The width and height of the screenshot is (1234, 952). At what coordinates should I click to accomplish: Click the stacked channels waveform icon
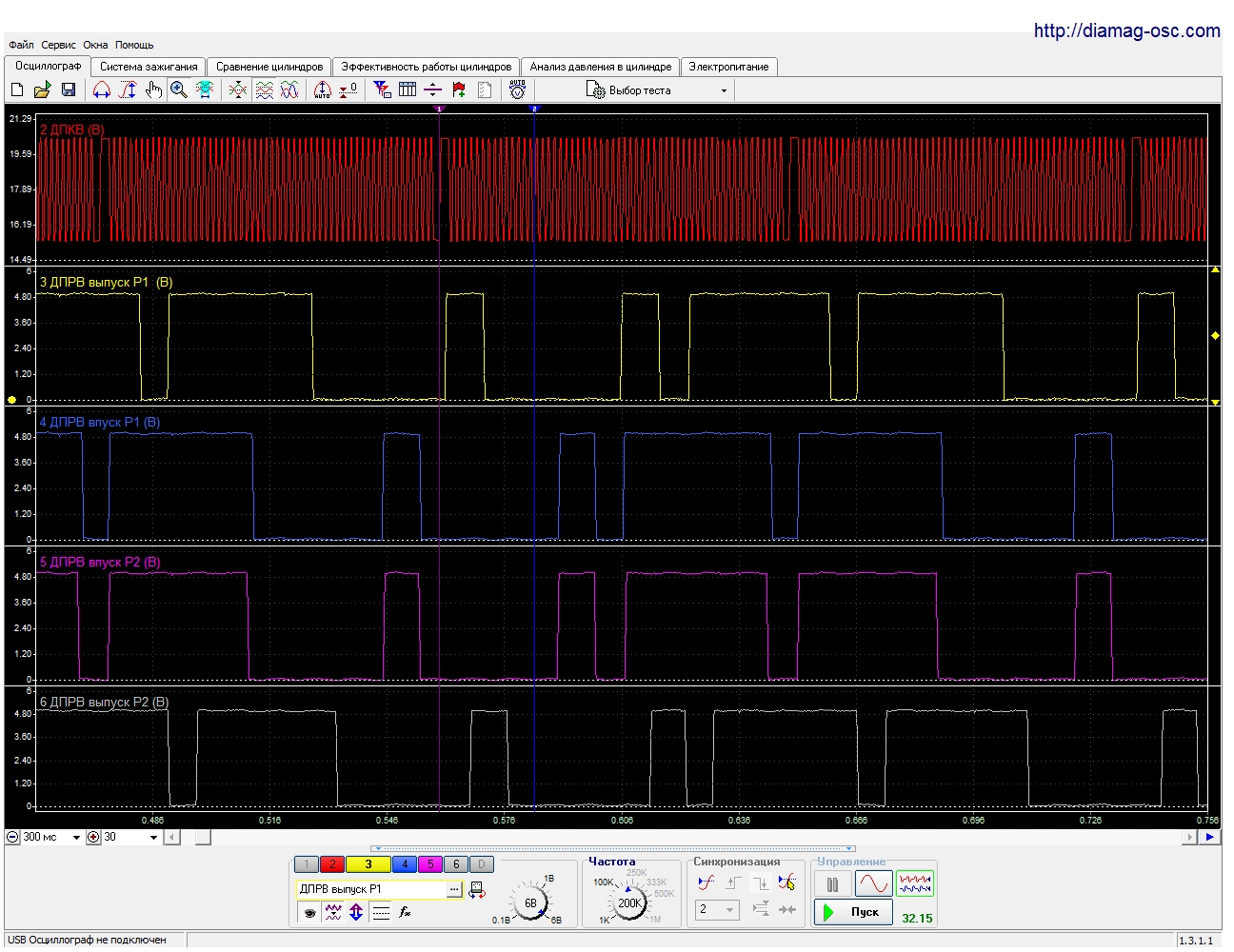pyautogui.click(x=264, y=89)
